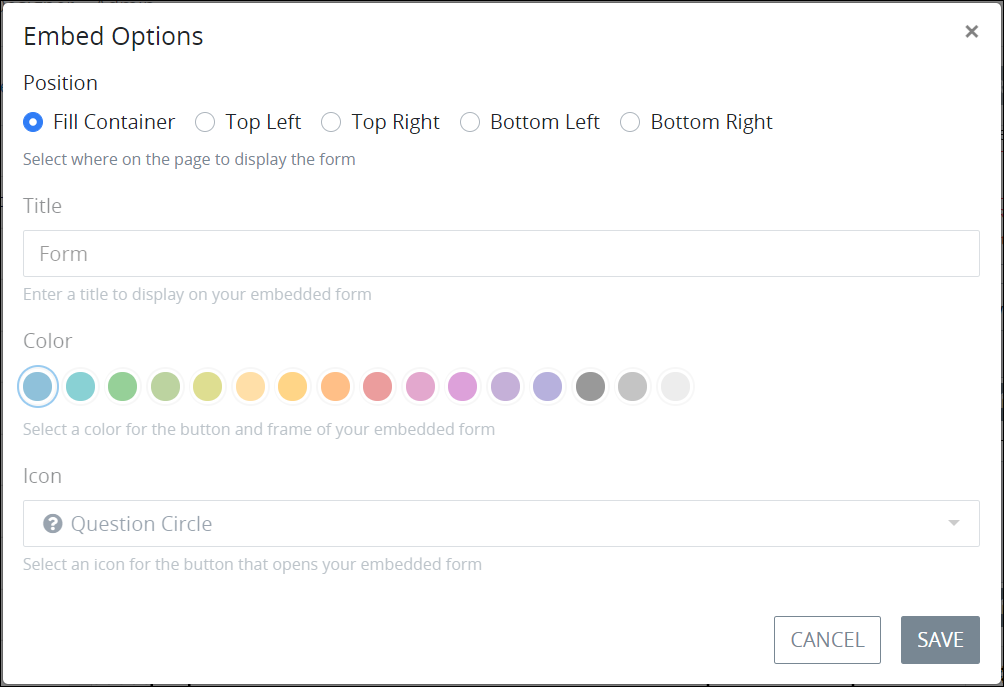The height and width of the screenshot is (687, 1004).
Task: Select Bottom Right position option
Action: point(630,122)
